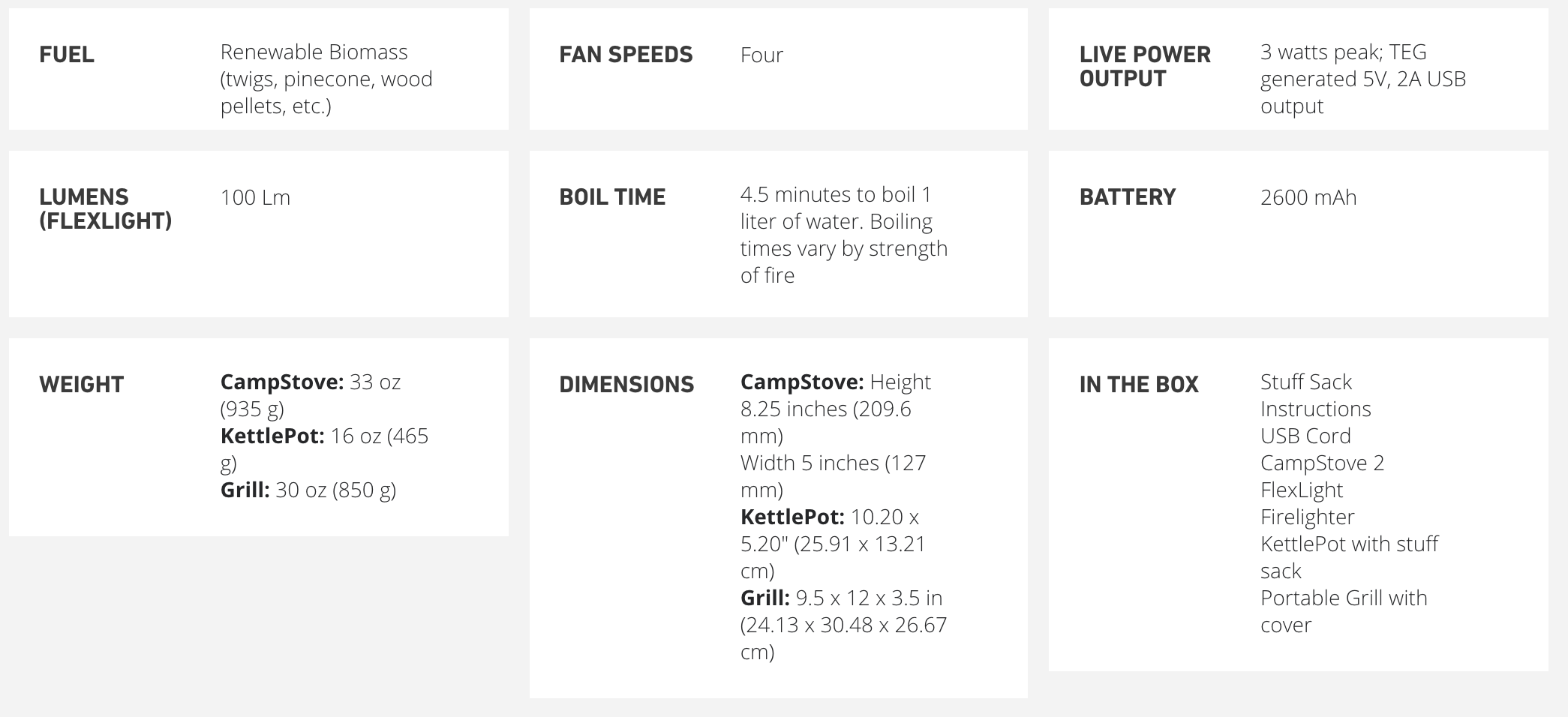This screenshot has height=717, width=1568.
Task: Click the Renewable Biomass fuel description
Action: pyautogui.click(x=326, y=79)
